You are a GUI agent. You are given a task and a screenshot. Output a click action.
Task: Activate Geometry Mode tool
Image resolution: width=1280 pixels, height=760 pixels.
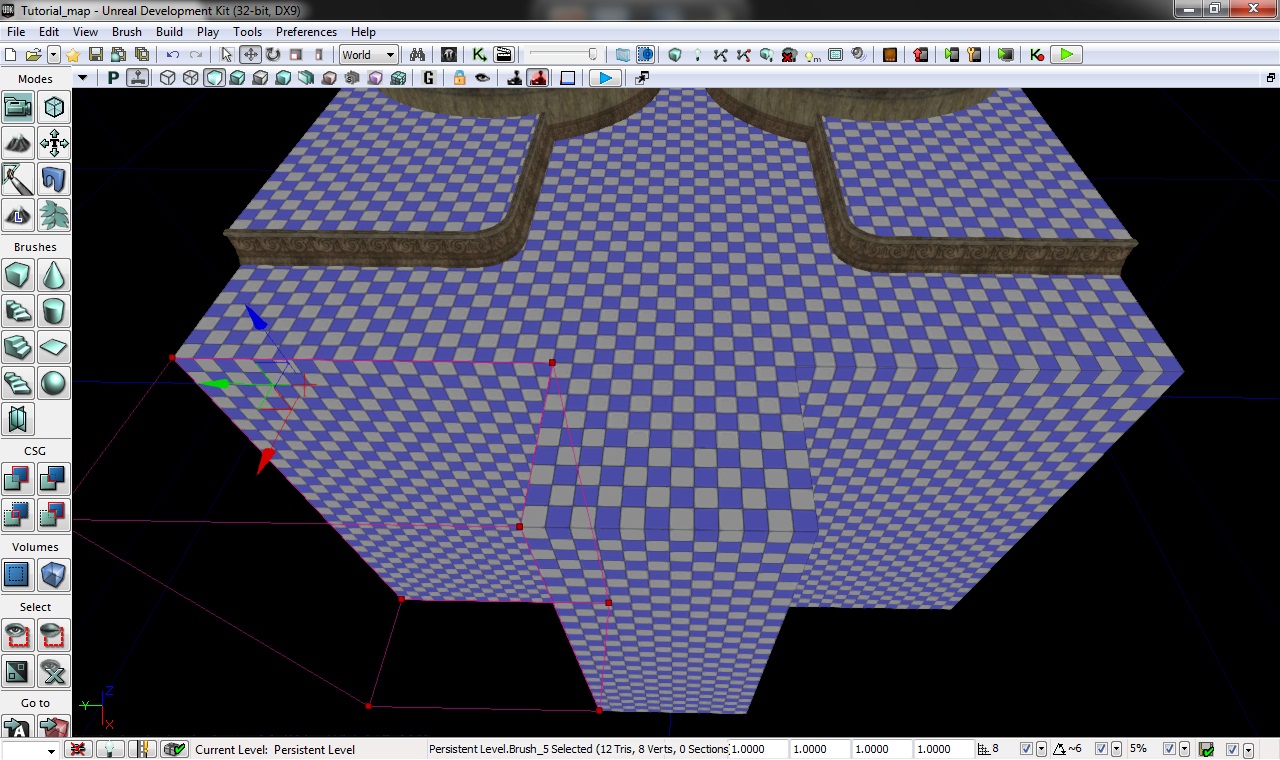pyautogui.click(x=53, y=107)
